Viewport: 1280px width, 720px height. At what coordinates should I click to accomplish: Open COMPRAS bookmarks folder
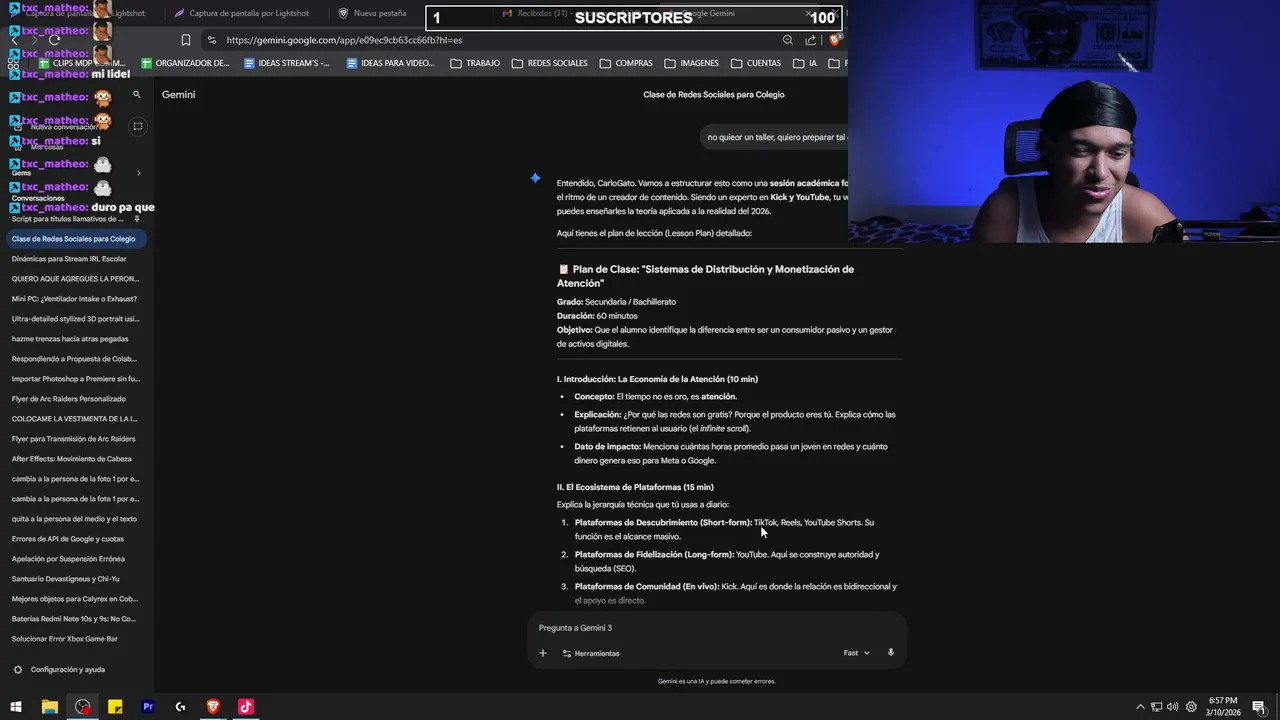click(x=626, y=63)
